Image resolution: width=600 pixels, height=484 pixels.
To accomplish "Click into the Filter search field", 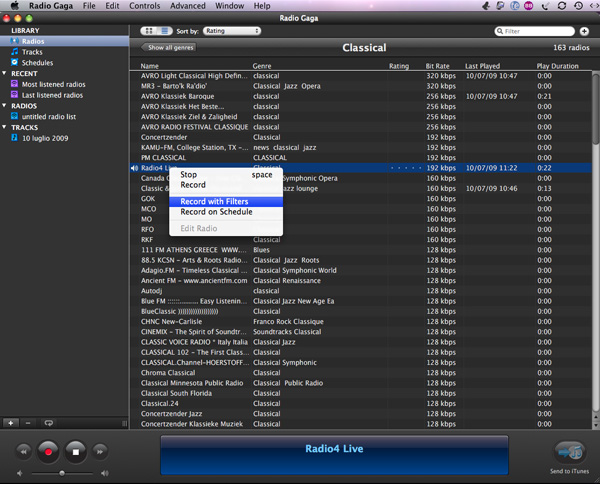I will click(540, 31).
